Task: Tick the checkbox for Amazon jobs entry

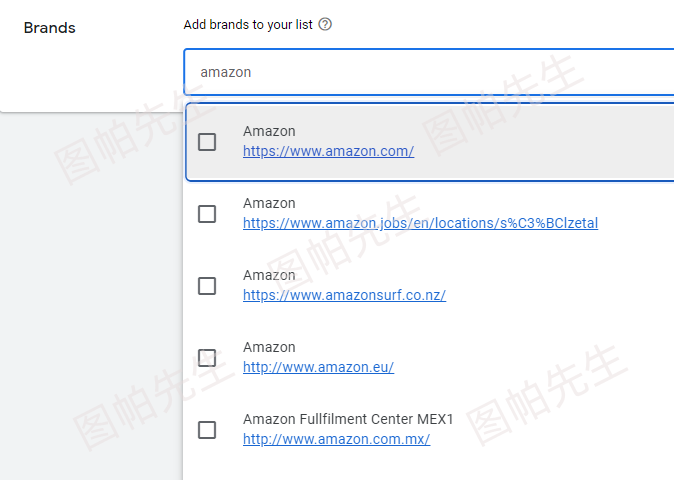Action: tap(207, 214)
